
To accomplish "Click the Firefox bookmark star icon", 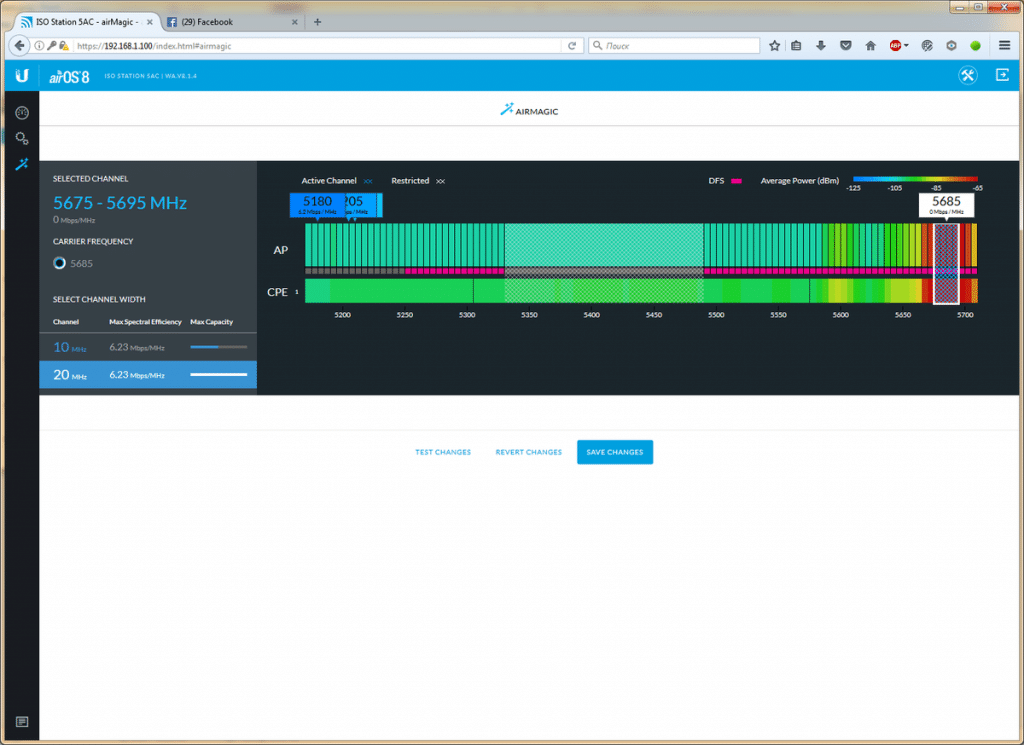I will pos(774,45).
